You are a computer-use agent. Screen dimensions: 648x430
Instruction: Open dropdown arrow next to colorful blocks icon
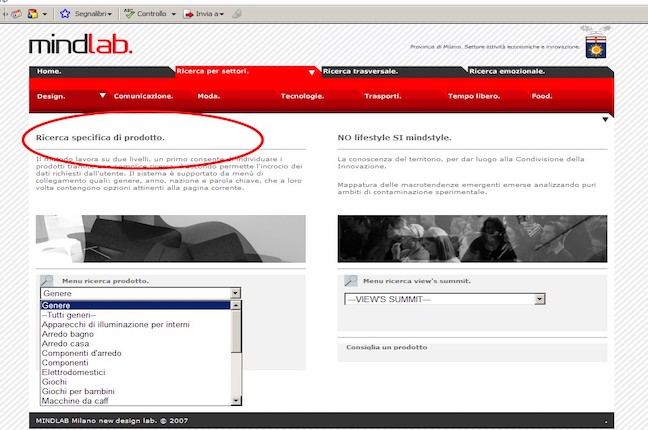[x=45, y=14]
